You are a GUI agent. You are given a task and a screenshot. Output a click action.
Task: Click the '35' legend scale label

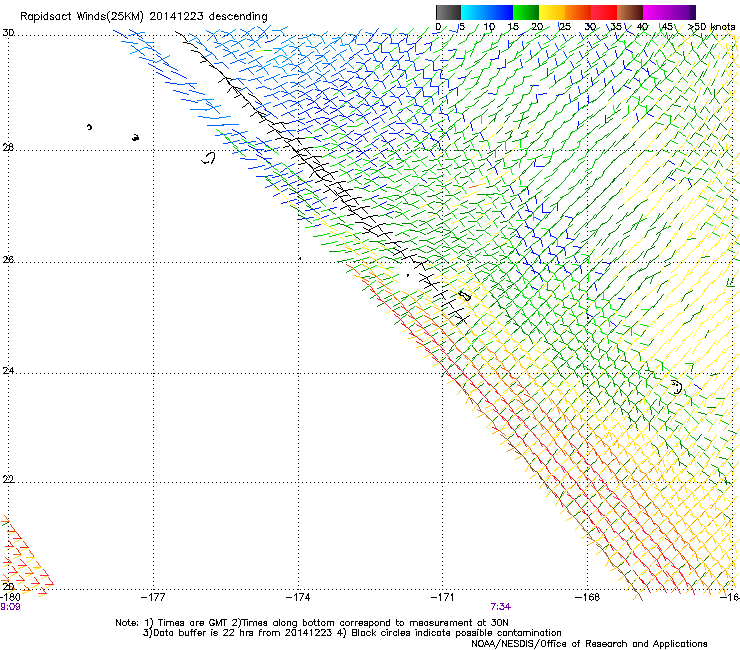click(616, 27)
